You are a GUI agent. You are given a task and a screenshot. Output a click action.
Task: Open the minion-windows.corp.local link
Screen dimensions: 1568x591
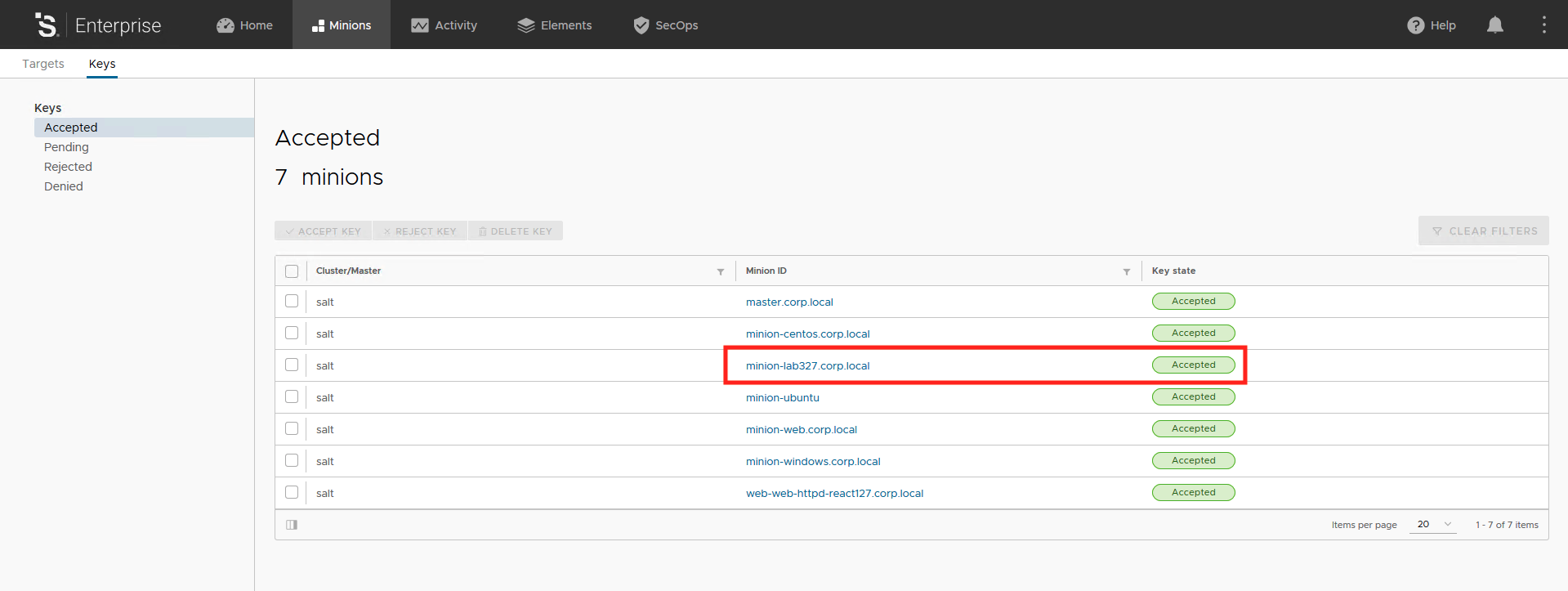pos(813,462)
